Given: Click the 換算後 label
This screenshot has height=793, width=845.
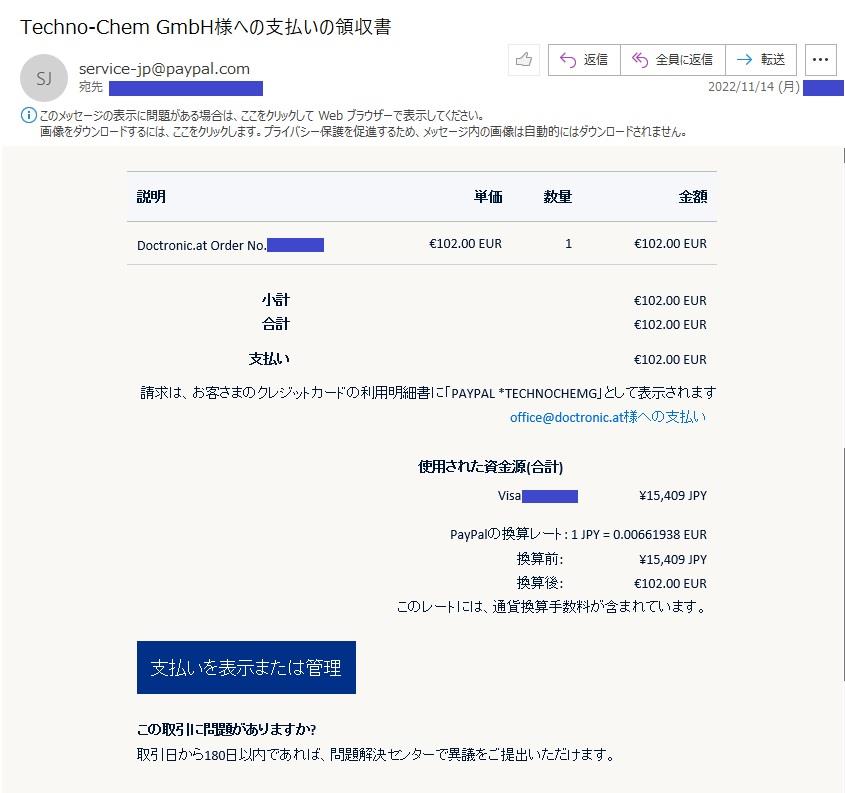Looking at the screenshot, I should click(x=539, y=583).
